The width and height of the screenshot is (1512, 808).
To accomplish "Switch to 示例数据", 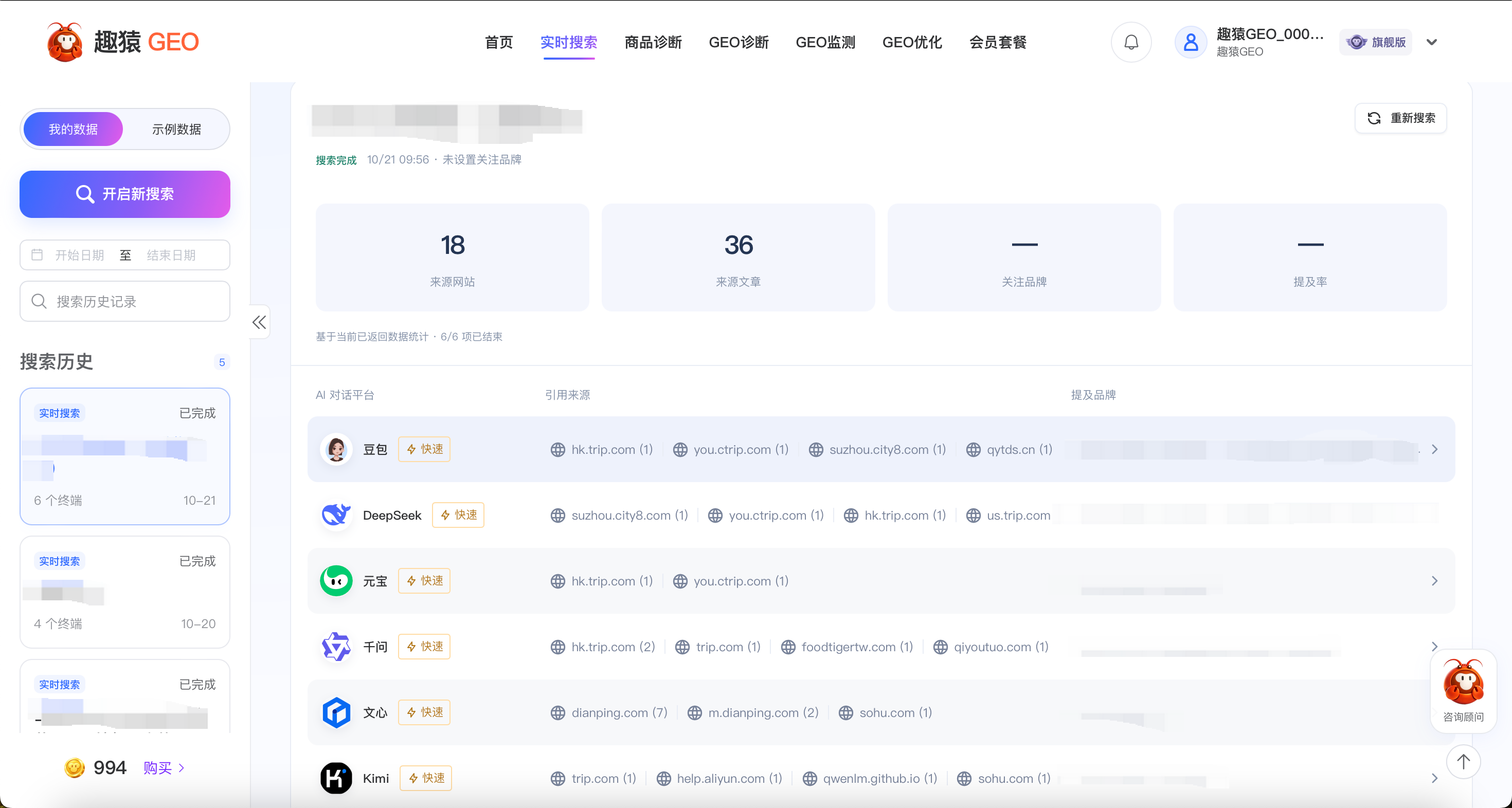I will [176, 129].
